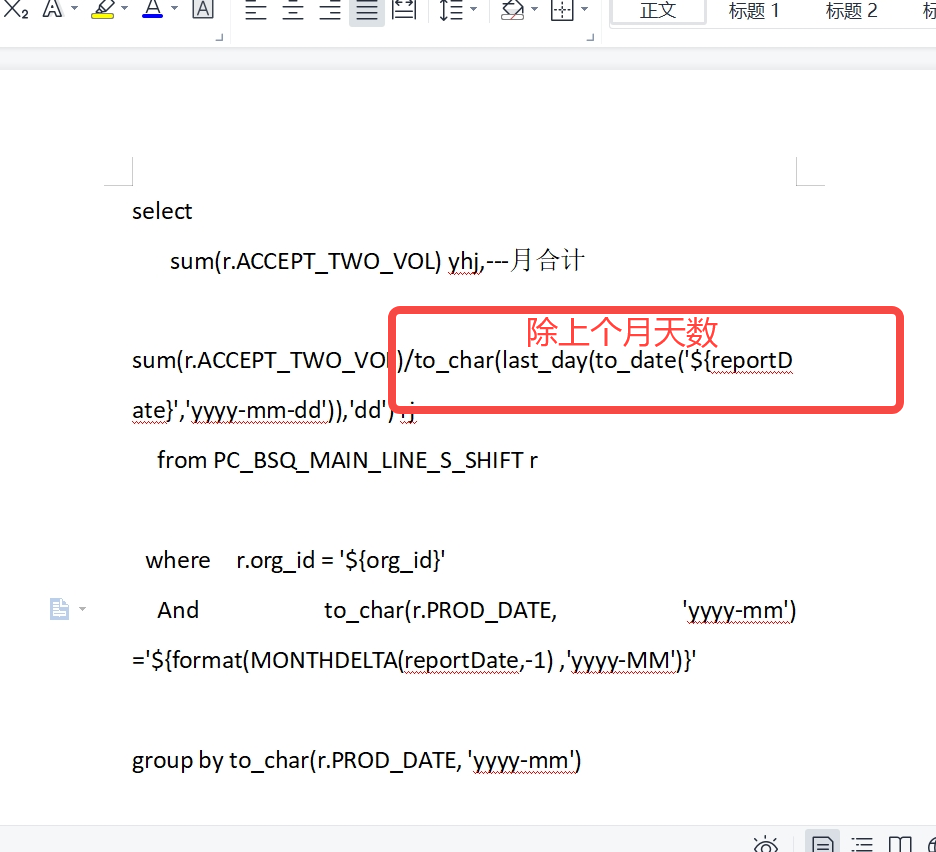Image resolution: width=936 pixels, height=852 pixels.
Task: Open the highlight color dropdown arrow
Action: pos(125,8)
